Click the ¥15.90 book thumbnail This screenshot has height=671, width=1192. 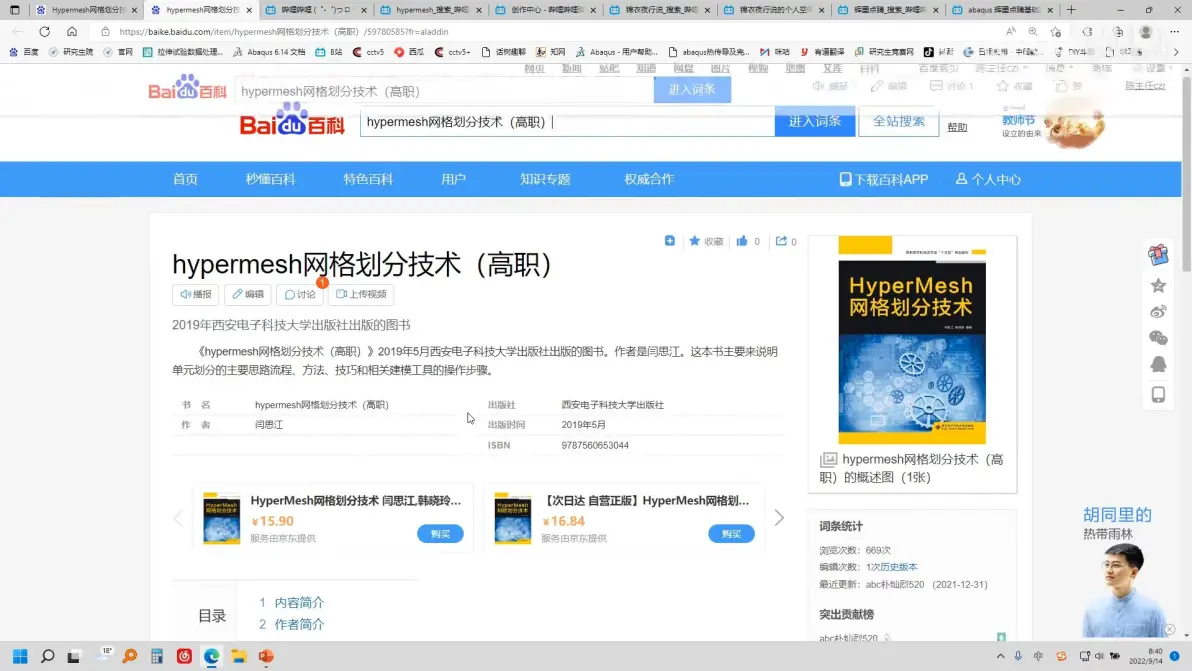tap(221, 518)
